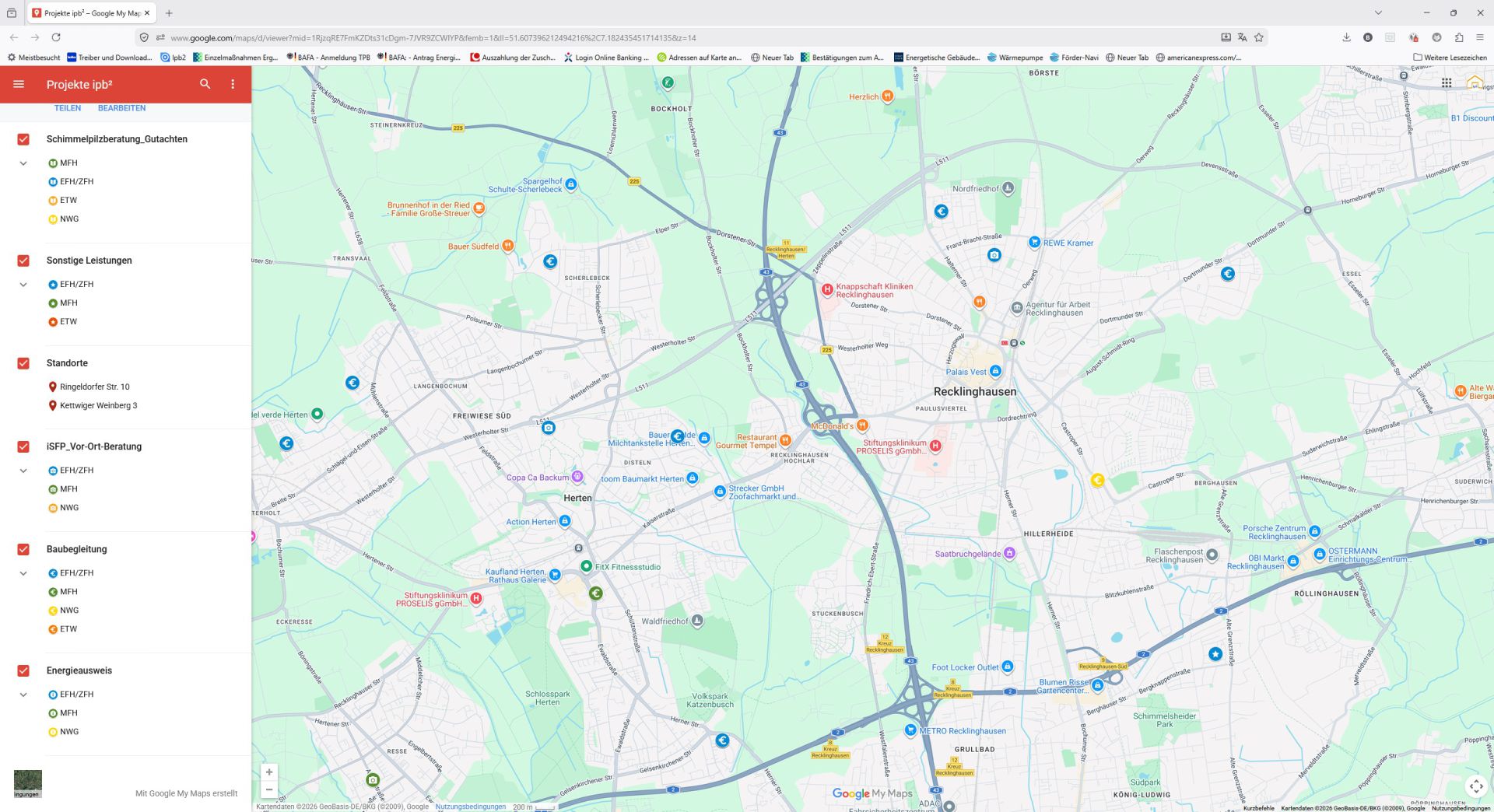The width and height of the screenshot is (1494, 812).
Task: Click the McDonald's restaurant marker
Action: coord(862,425)
